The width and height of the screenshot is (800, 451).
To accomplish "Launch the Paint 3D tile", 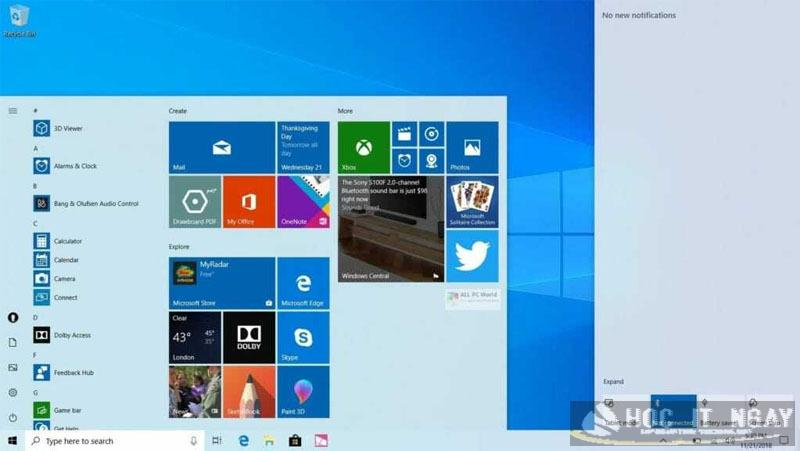I will [304, 392].
